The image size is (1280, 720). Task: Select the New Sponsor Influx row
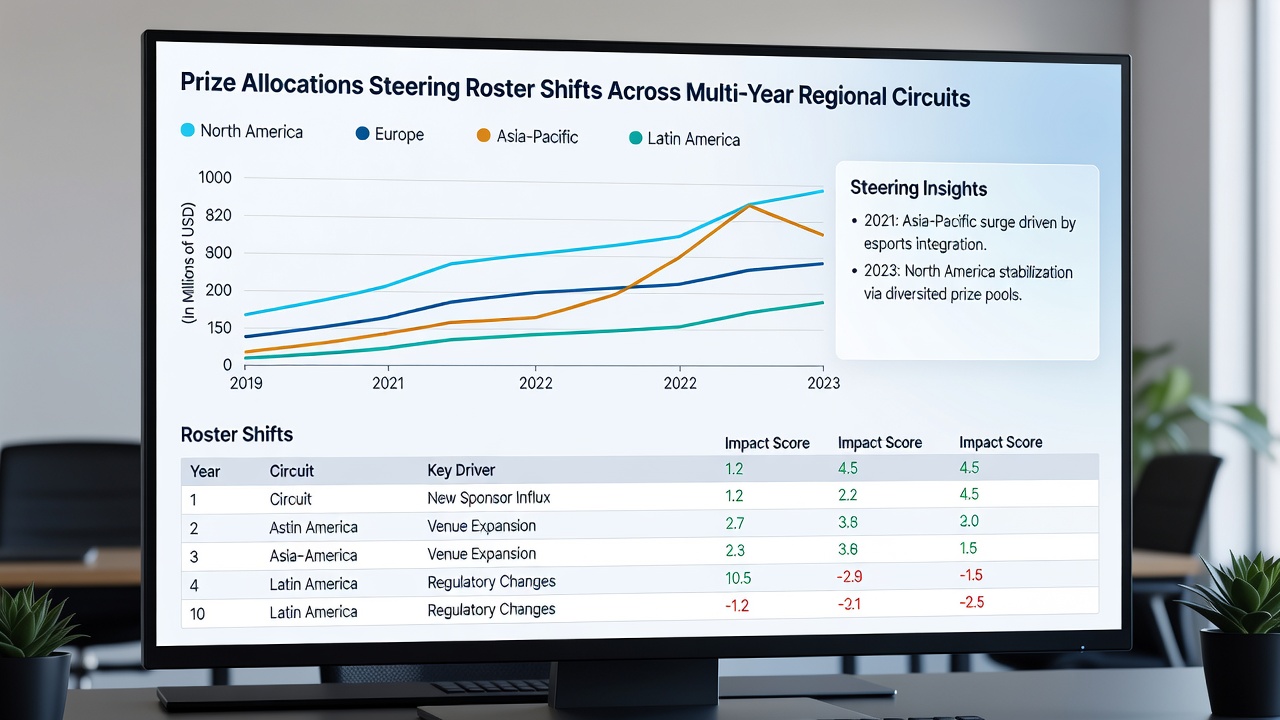click(x=640, y=497)
